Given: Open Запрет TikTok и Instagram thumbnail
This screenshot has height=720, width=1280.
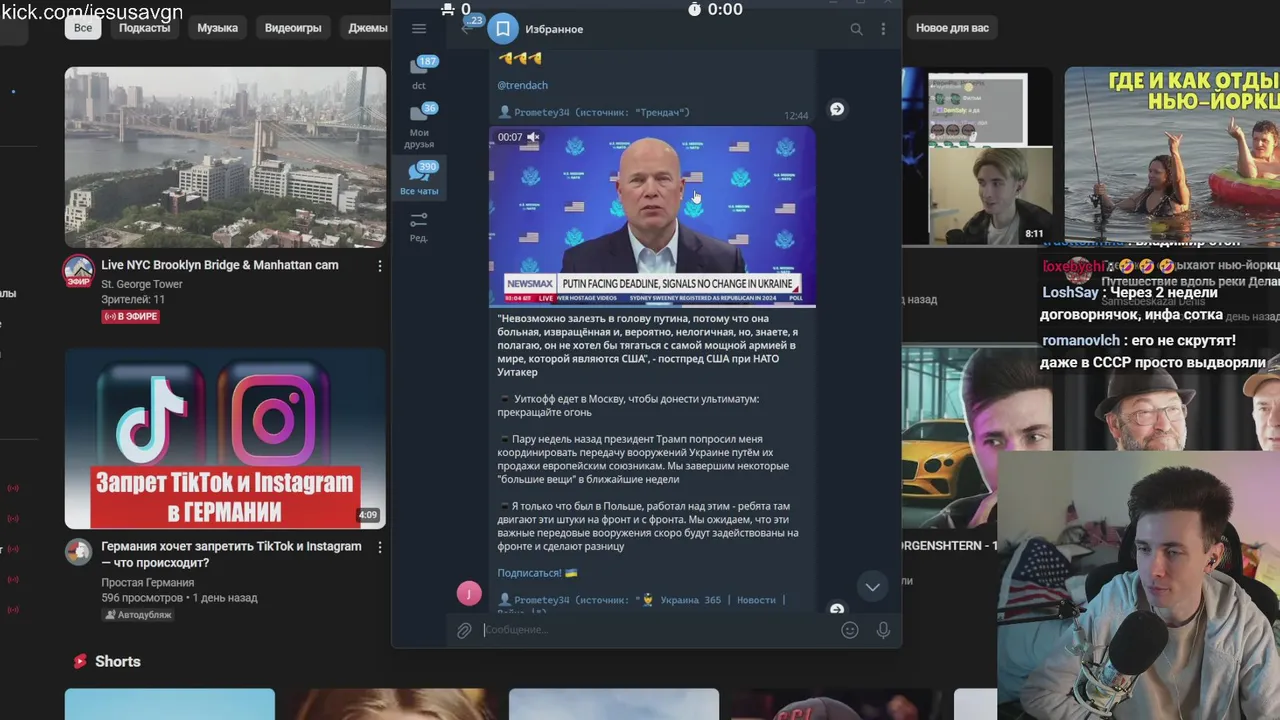Looking at the screenshot, I should coord(225,438).
